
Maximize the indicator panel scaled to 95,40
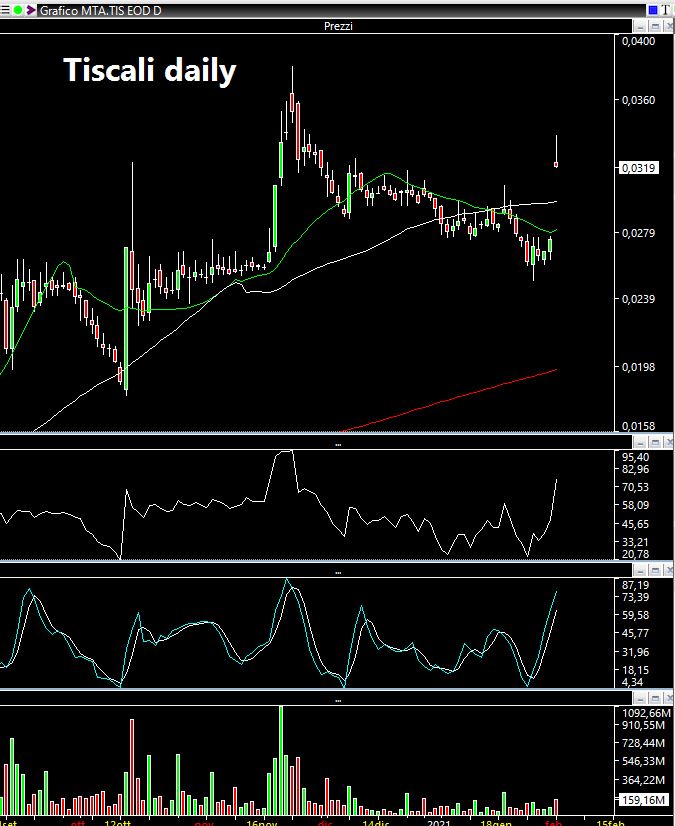tap(655, 442)
